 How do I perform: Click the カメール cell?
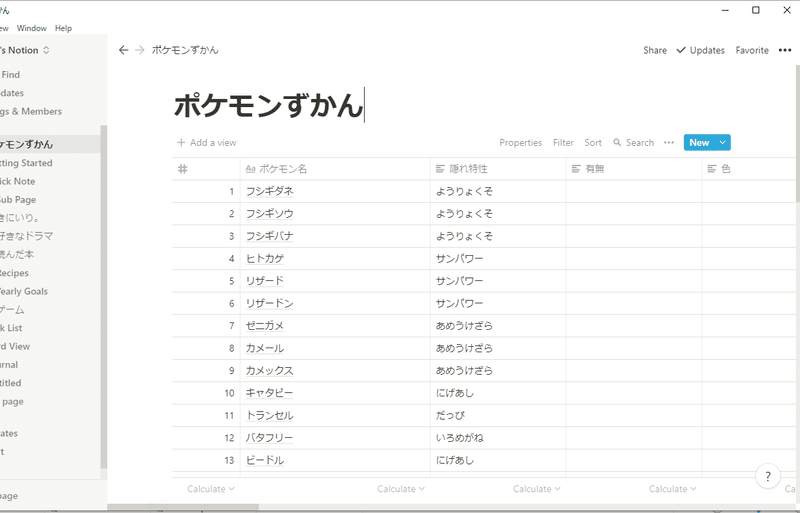tap(335, 348)
